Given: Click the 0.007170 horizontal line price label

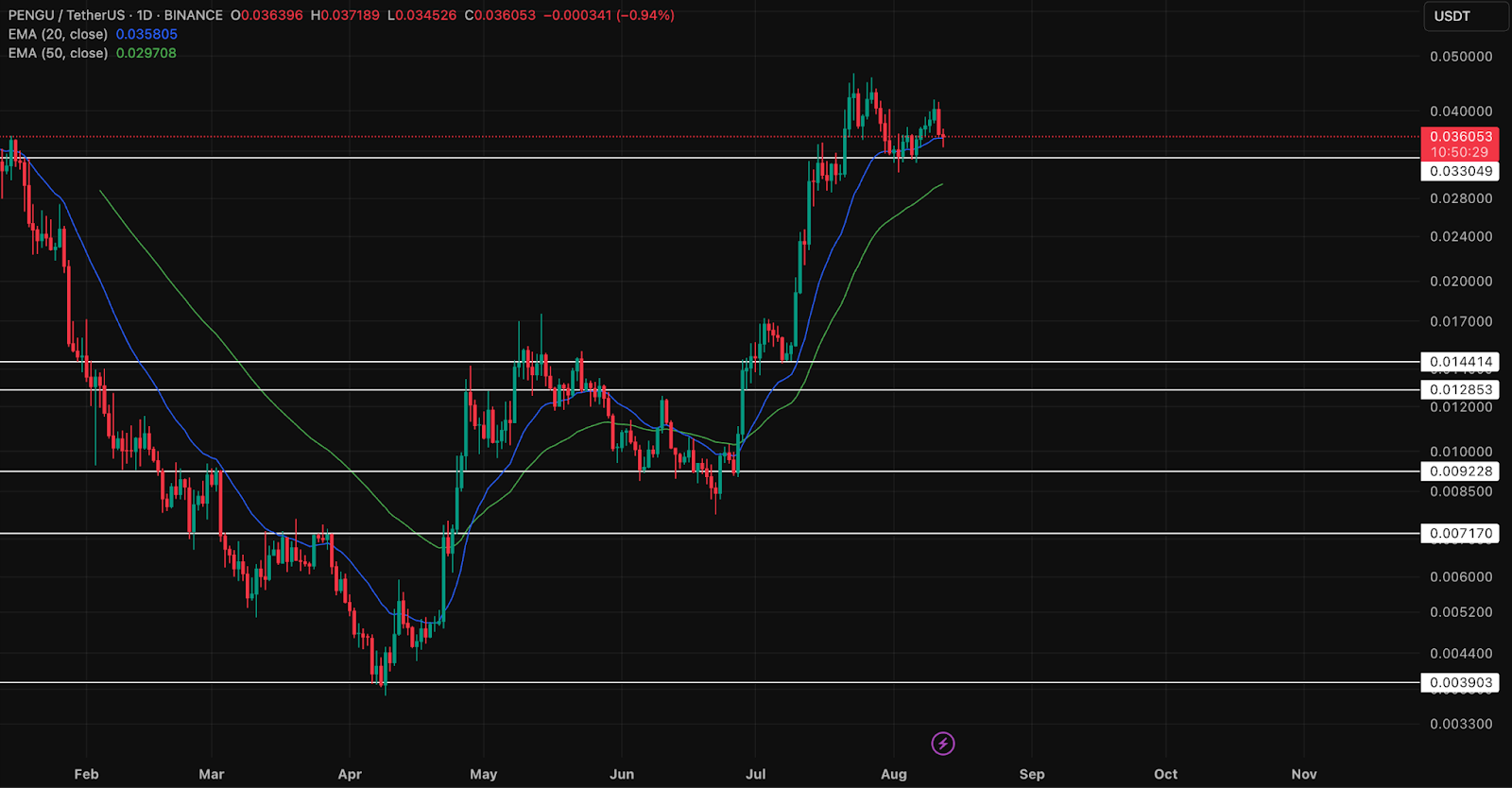Looking at the screenshot, I should coord(1460,534).
